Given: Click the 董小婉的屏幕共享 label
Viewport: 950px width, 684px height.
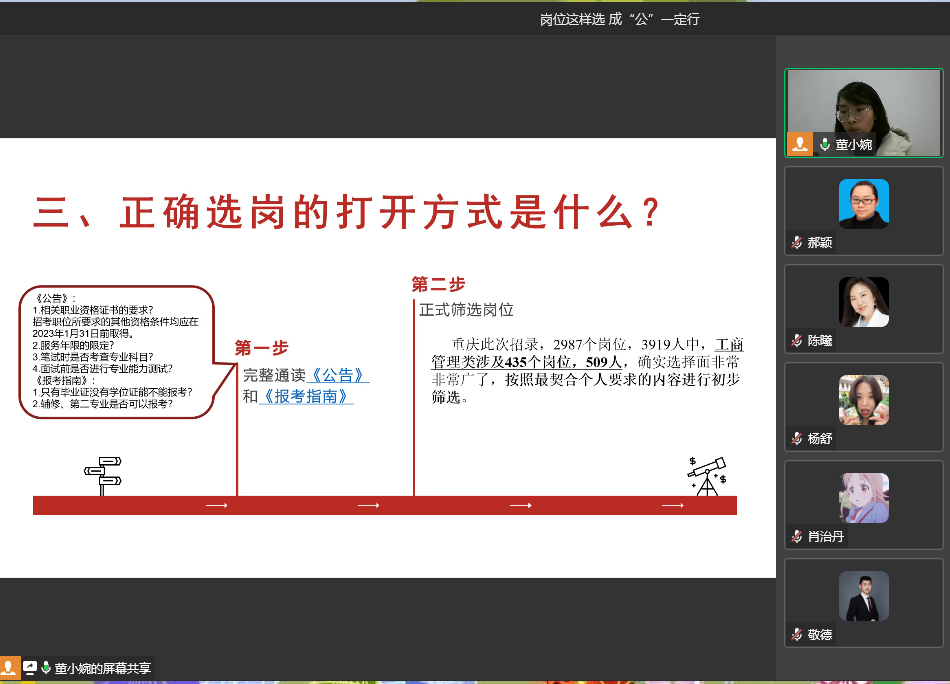Looking at the screenshot, I should coord(103,668).
